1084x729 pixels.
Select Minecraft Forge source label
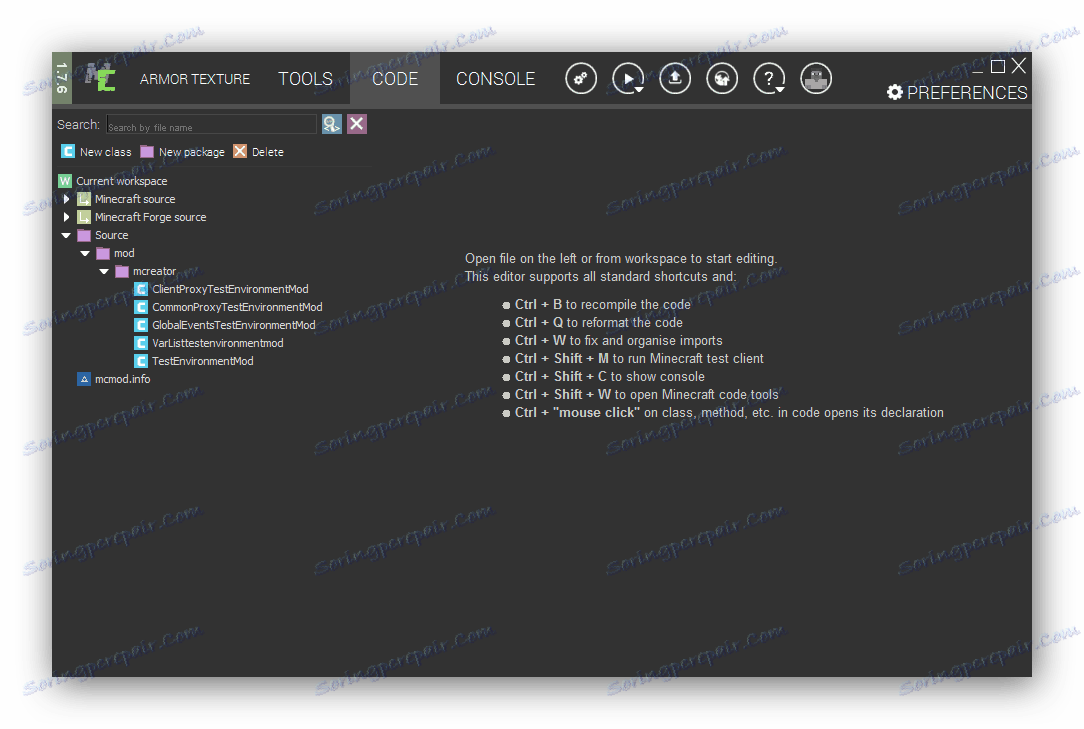151,217
